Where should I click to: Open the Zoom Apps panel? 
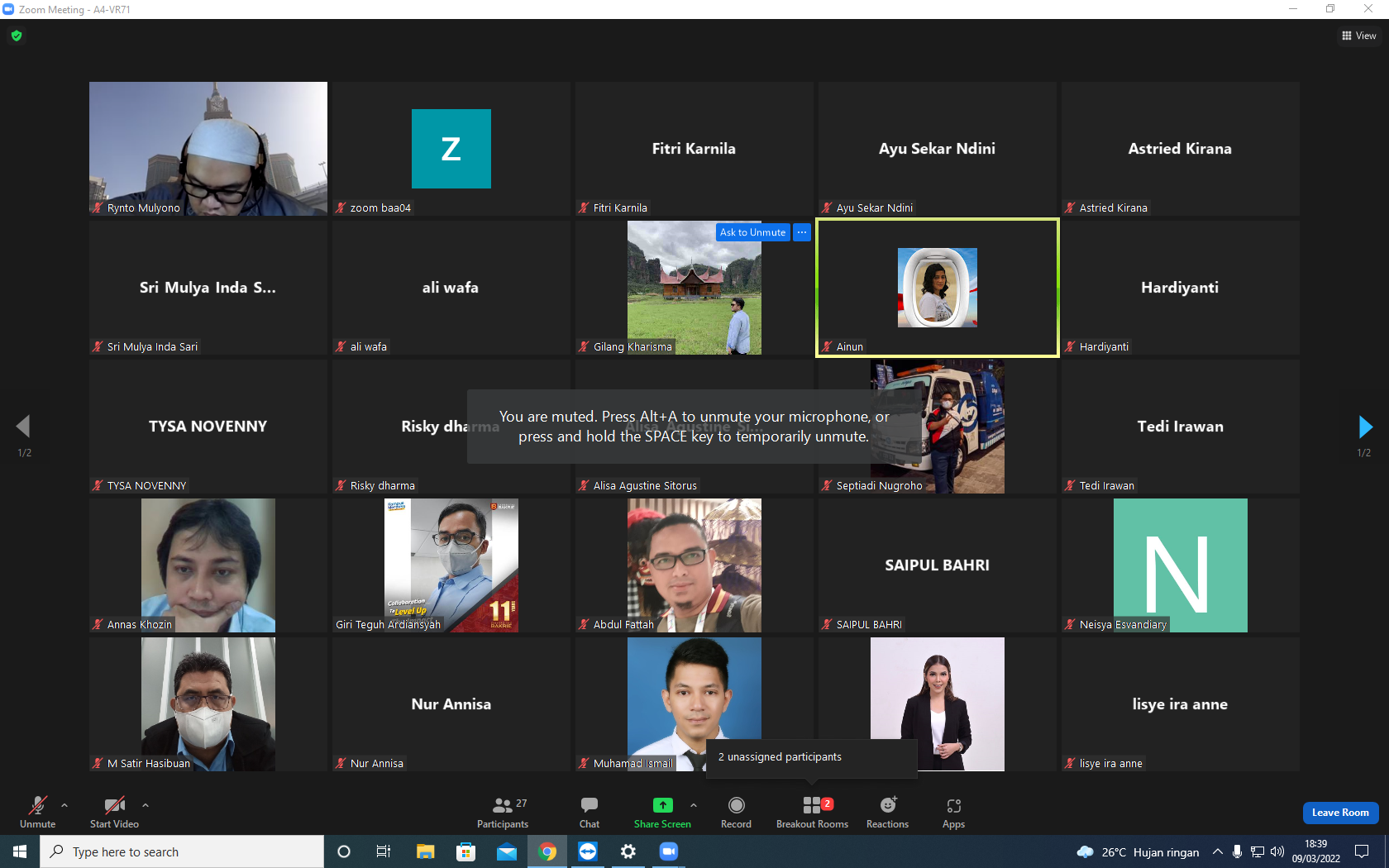(953, 813)
